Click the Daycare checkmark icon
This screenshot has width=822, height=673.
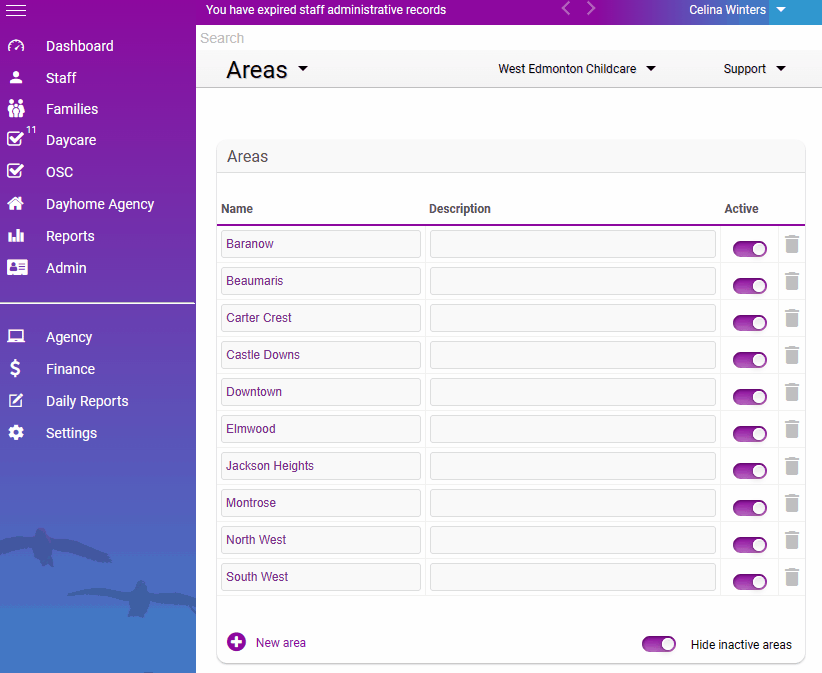(15, 139)
